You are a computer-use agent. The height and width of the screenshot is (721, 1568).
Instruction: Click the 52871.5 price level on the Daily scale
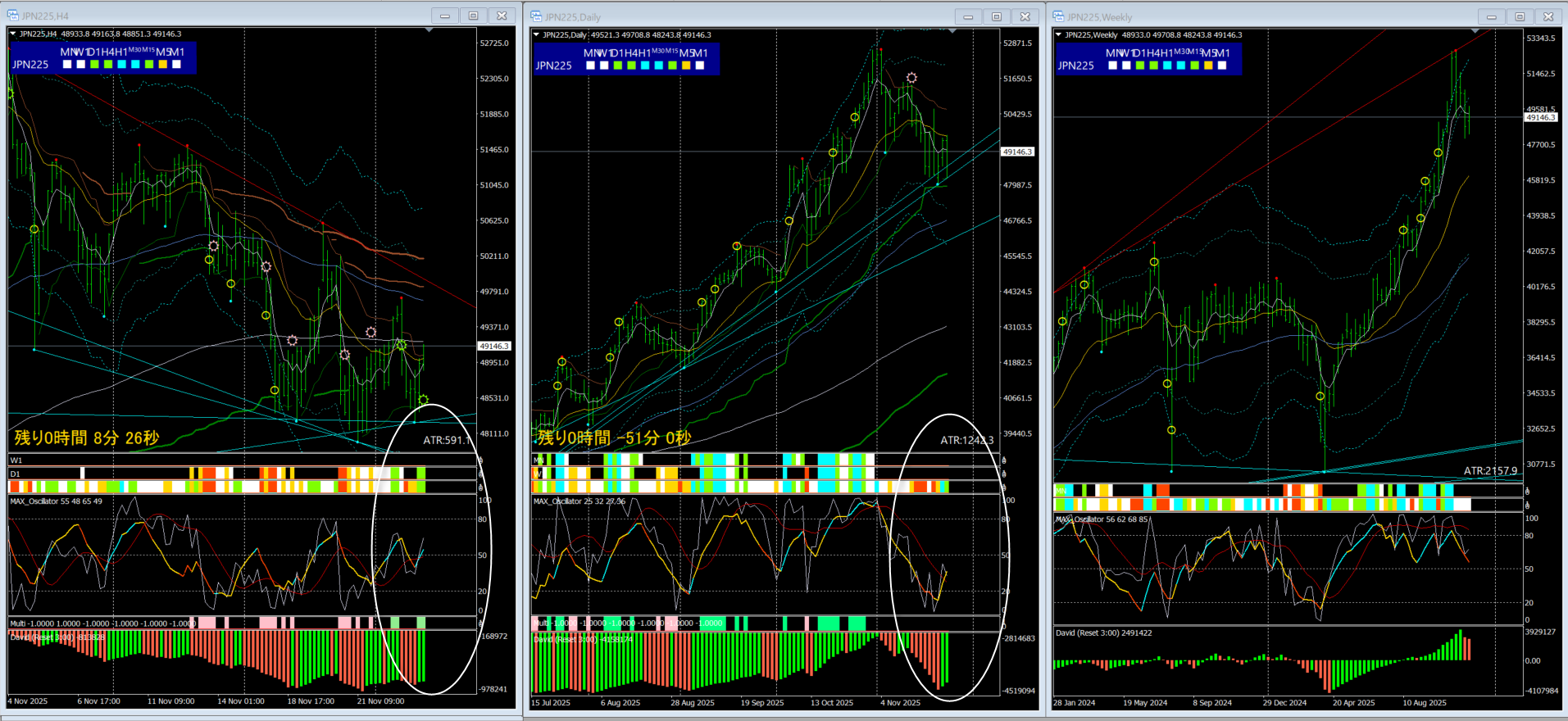pyautogui.click(x=1017, y=43)
